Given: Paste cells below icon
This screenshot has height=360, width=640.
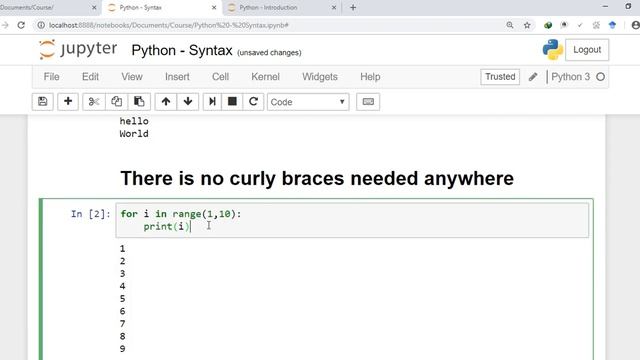Looking at the screenshot, I should 139,102.
